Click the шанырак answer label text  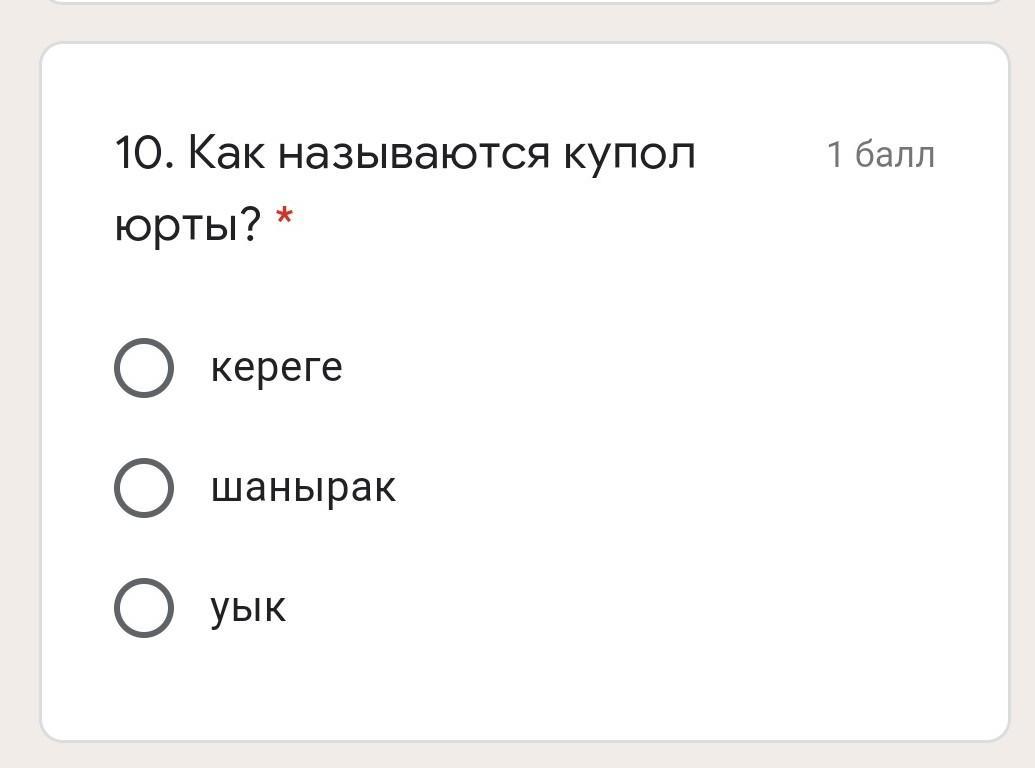tap(303, 488)
